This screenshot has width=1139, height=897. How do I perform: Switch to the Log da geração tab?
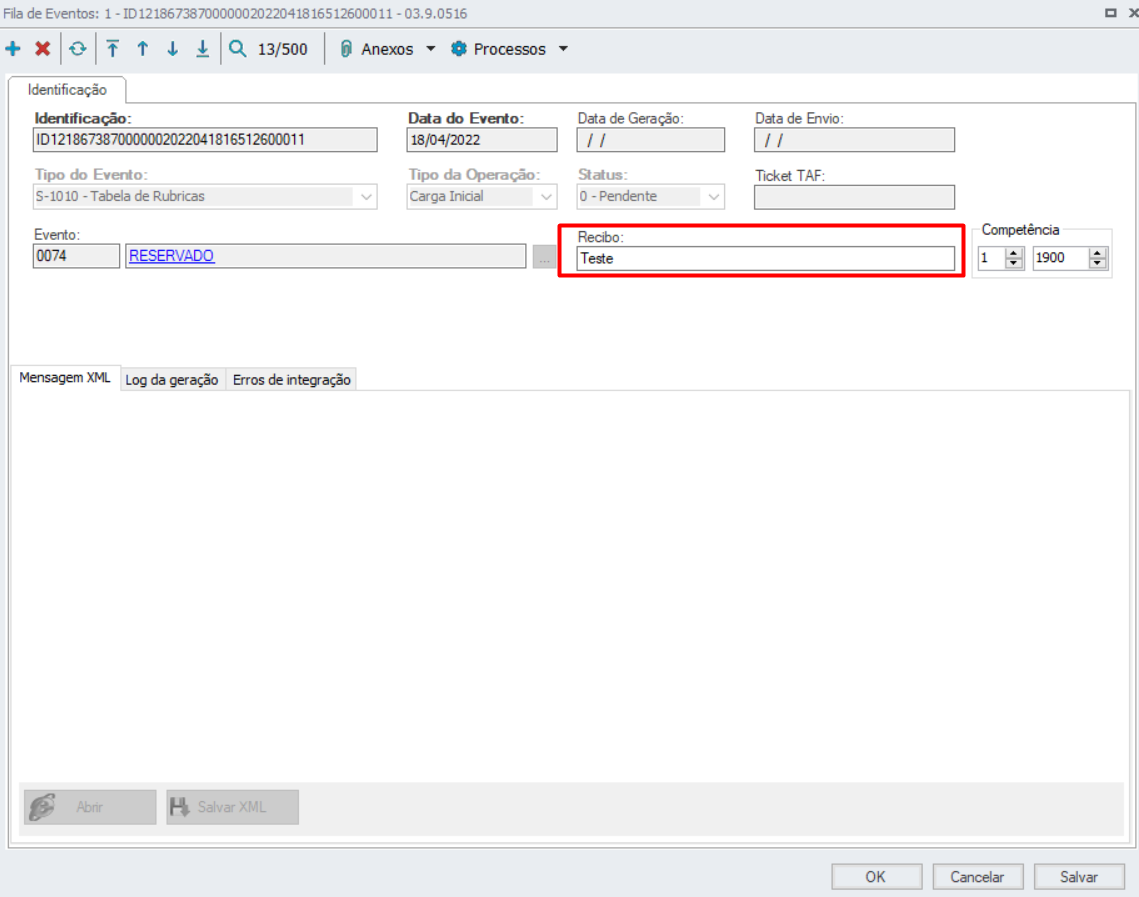coord(172,380)
